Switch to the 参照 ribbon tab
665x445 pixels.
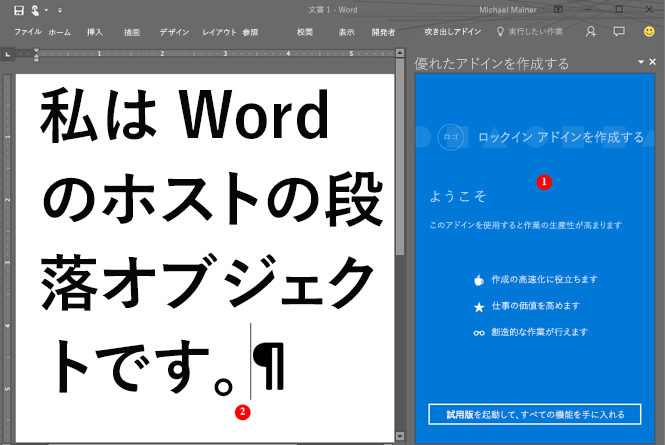tap(250, 32)
